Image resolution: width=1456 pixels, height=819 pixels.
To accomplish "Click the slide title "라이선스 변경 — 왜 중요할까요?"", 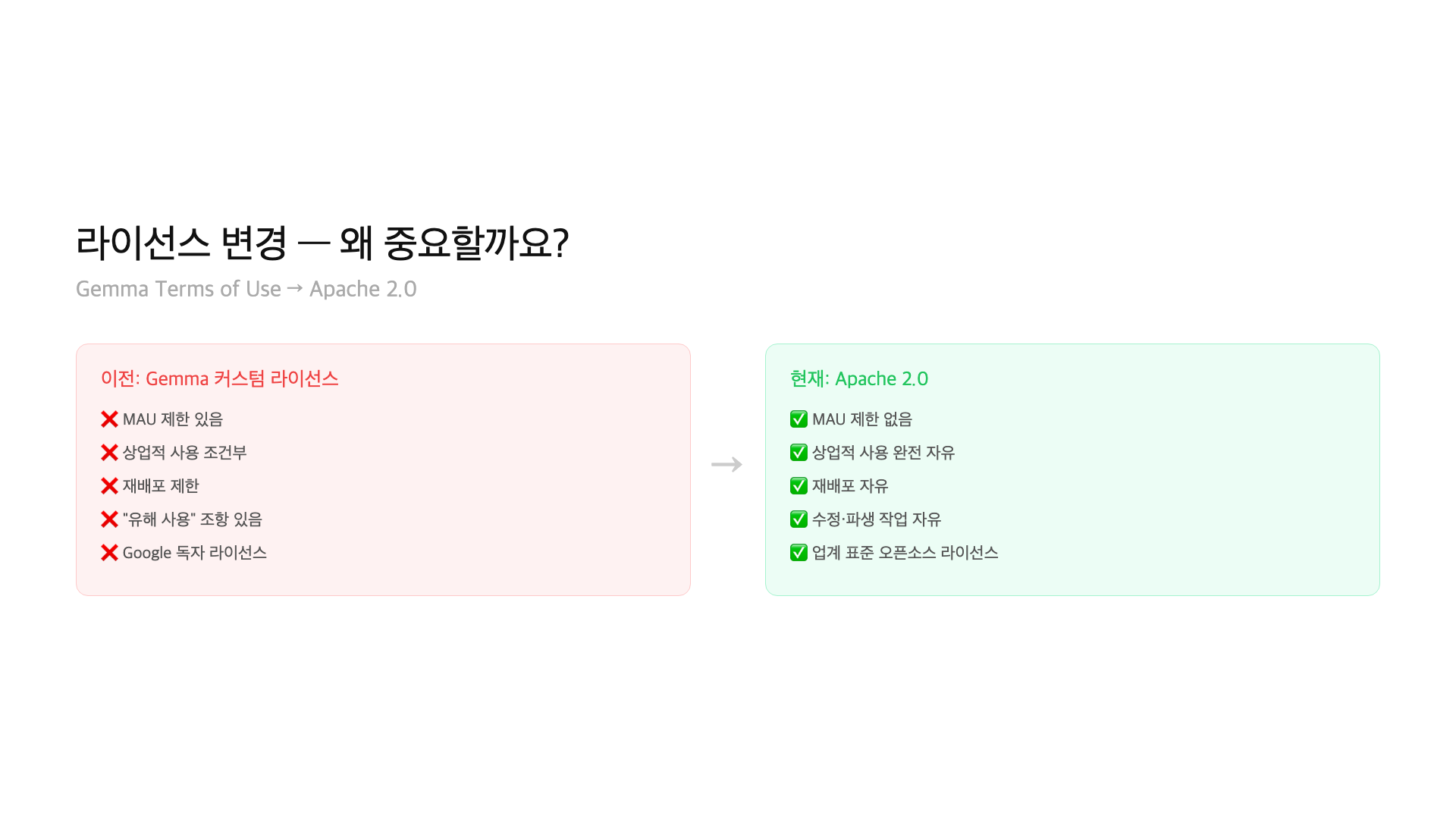I will click(x=322, y=243).
